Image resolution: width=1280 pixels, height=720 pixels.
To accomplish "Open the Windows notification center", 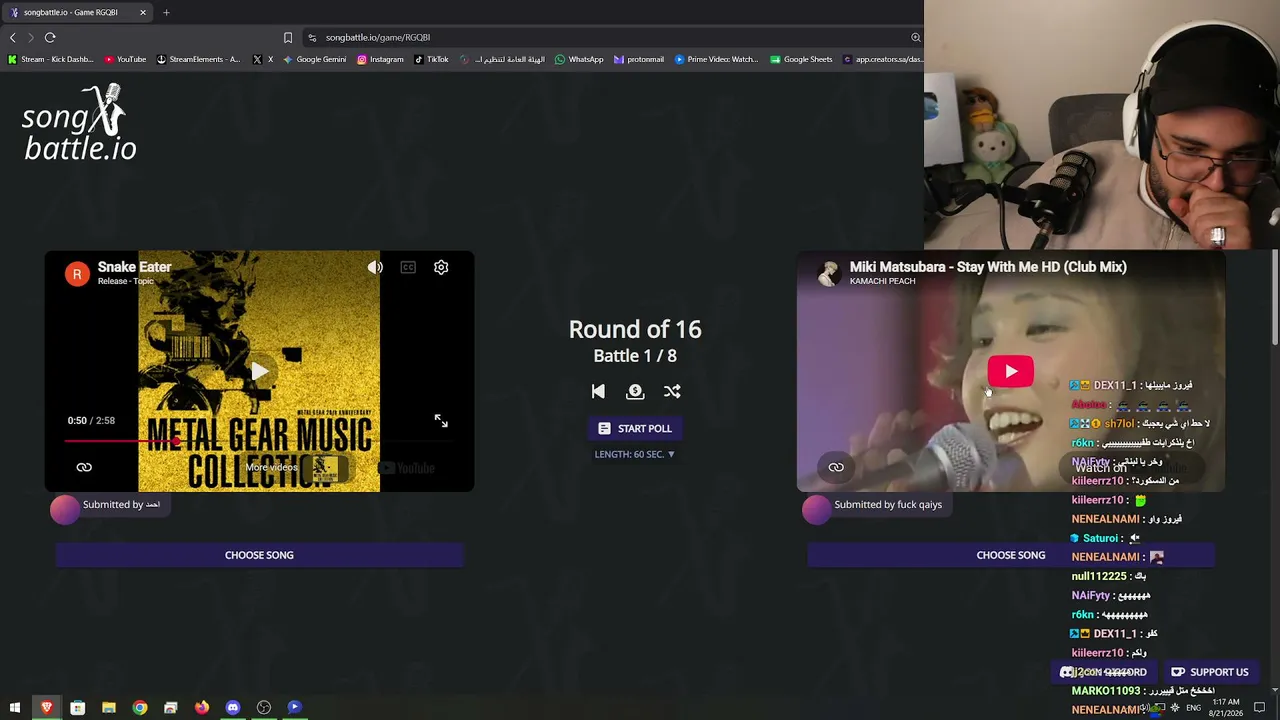I will point(1260,708).
